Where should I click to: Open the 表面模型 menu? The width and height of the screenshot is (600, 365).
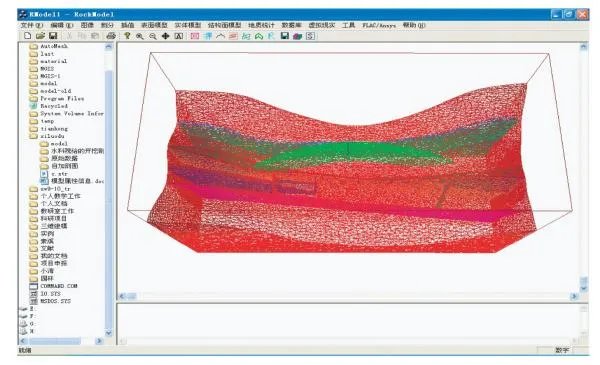154,25
